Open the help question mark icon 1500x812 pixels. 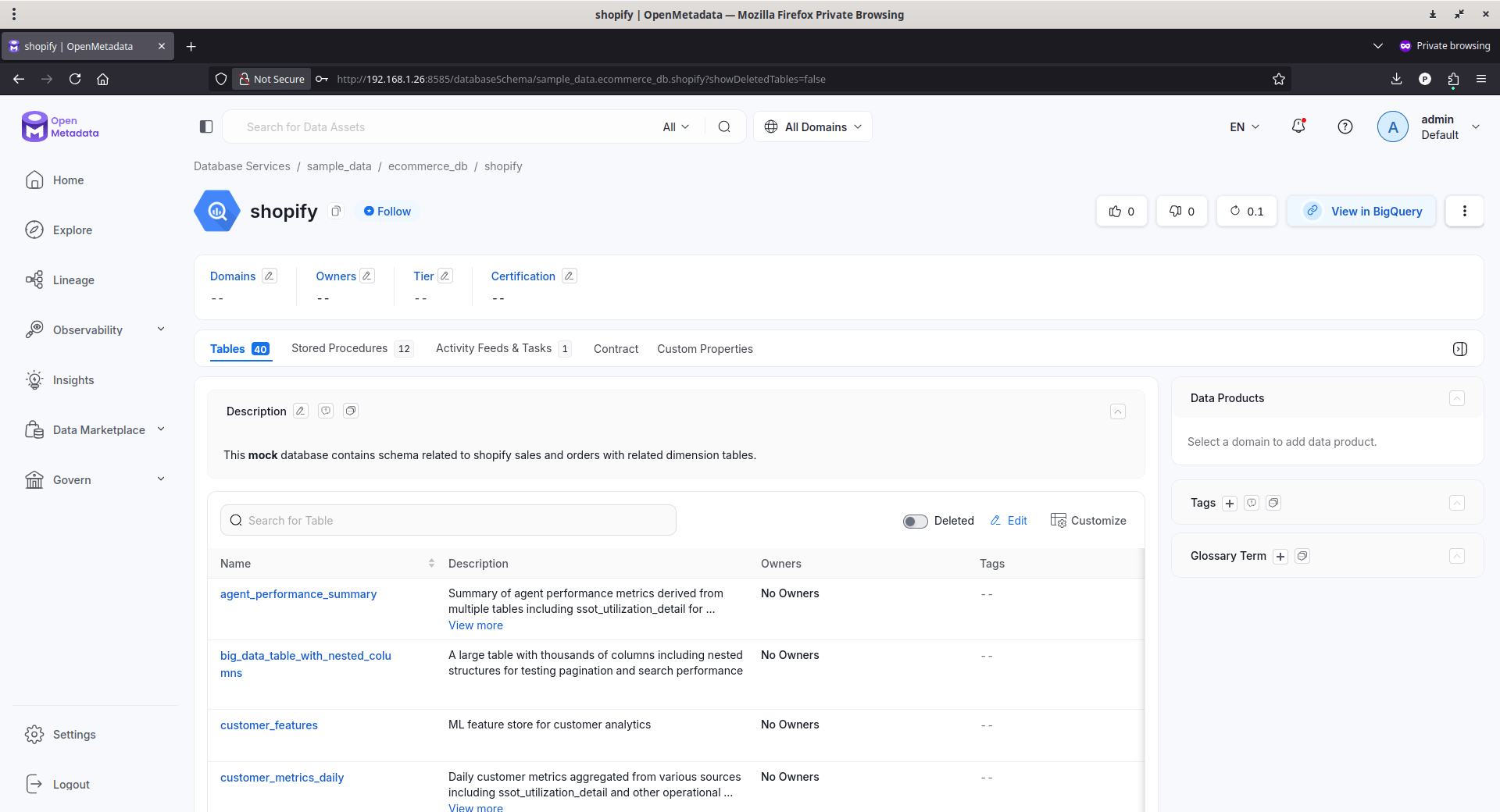click(x=1345, y=126)
